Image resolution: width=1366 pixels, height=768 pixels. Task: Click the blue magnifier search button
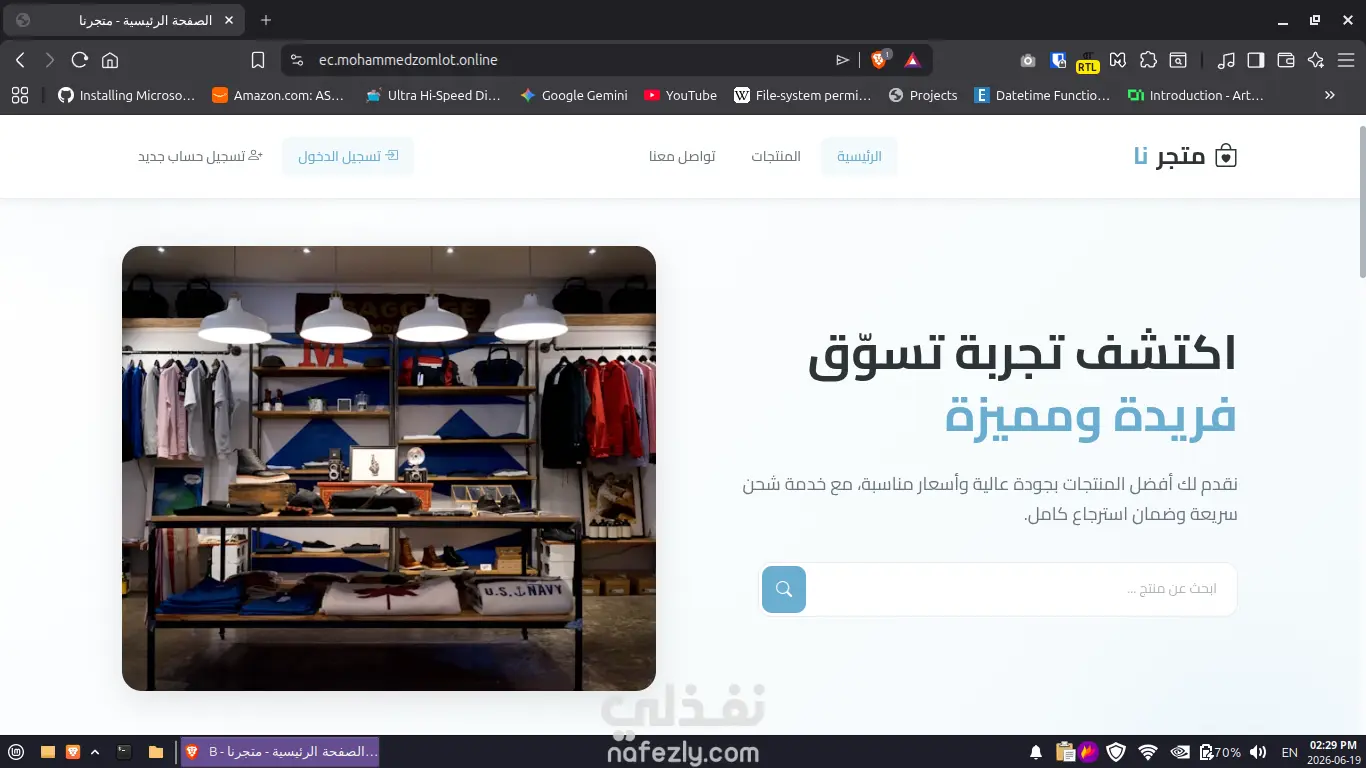(784, 589)
